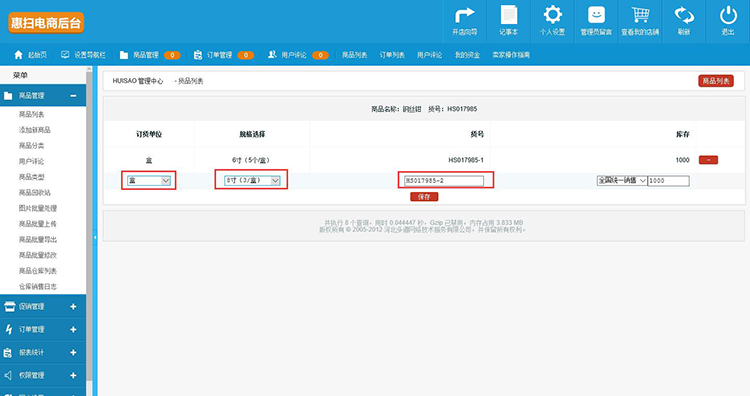The width and height of the screenshot is (750, 396).
Task: Click the power logout icon
Action: tap(728, 15)
